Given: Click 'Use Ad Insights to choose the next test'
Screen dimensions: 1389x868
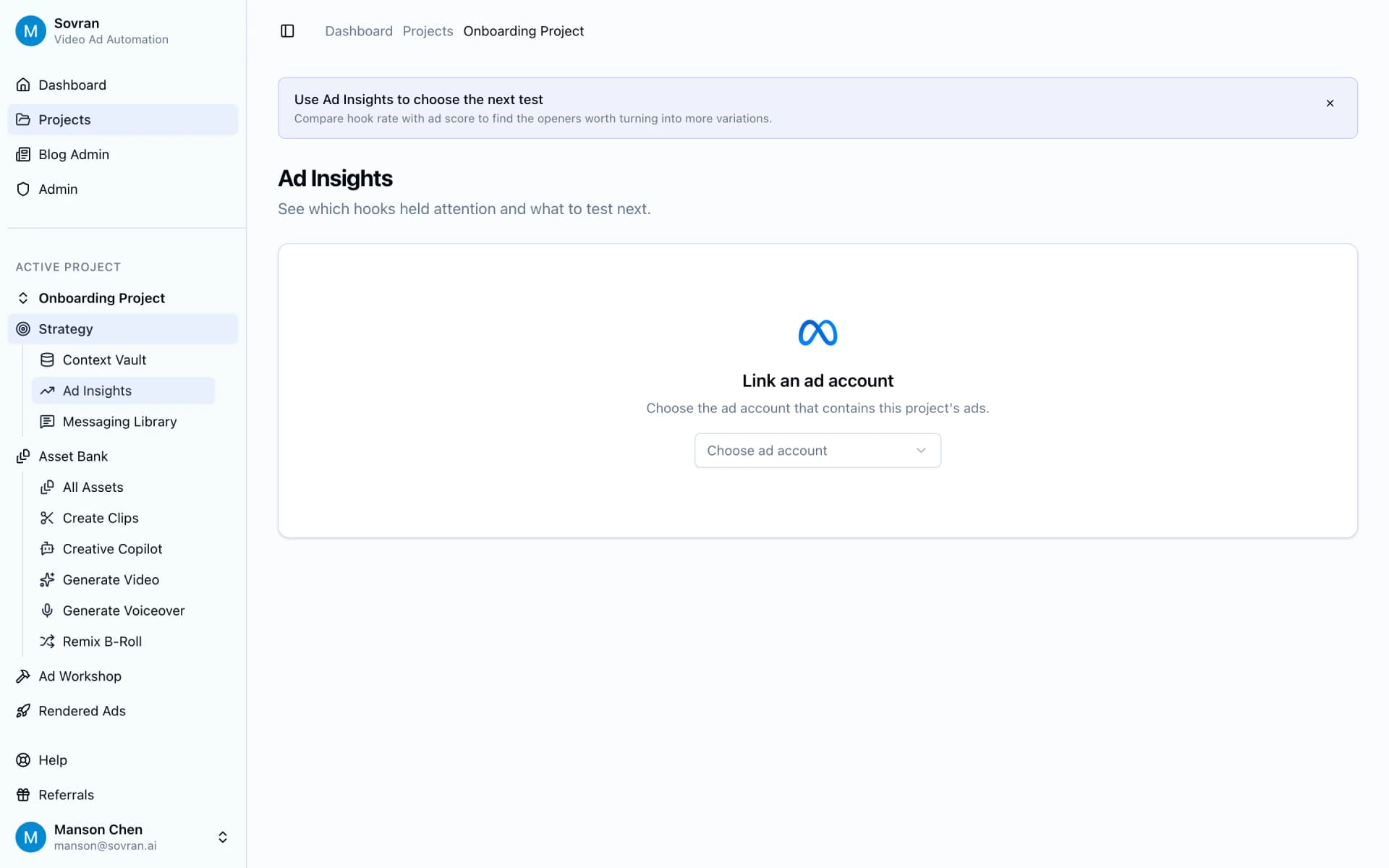Looking at the screenshot, I should (418, 100).
